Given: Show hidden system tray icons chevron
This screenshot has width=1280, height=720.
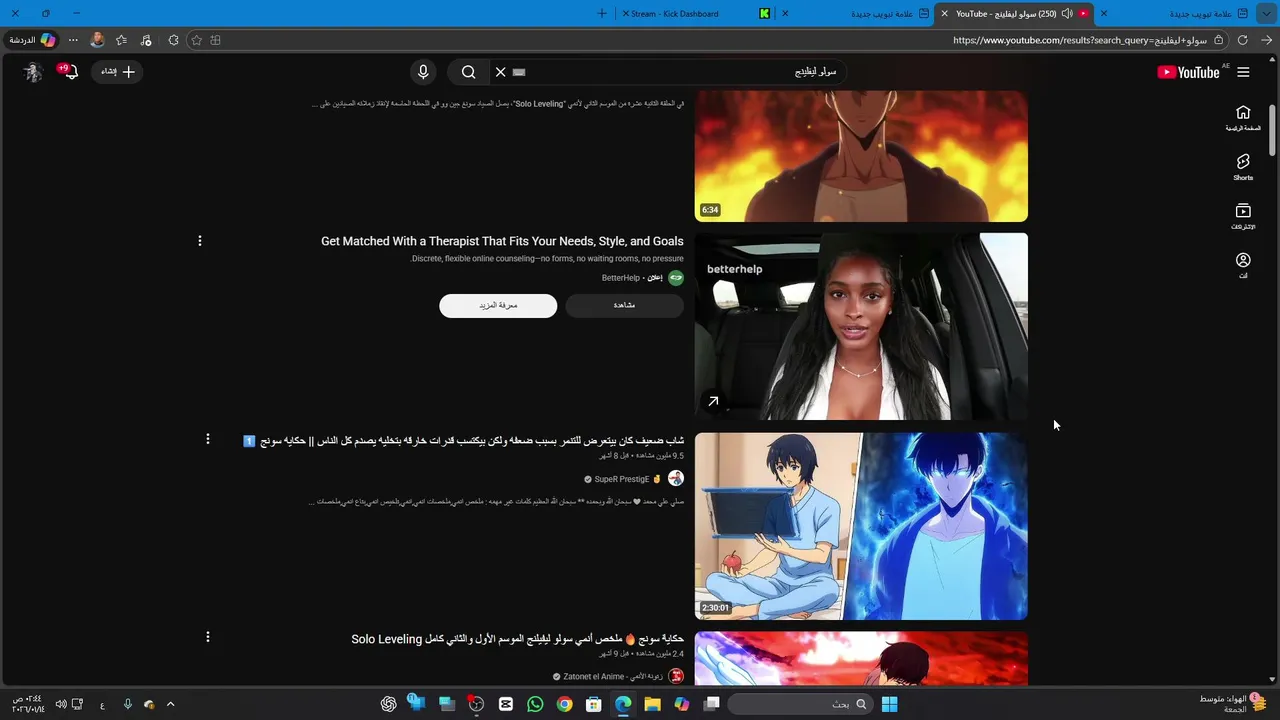Looking at the screenshot, I should (170, 704).
